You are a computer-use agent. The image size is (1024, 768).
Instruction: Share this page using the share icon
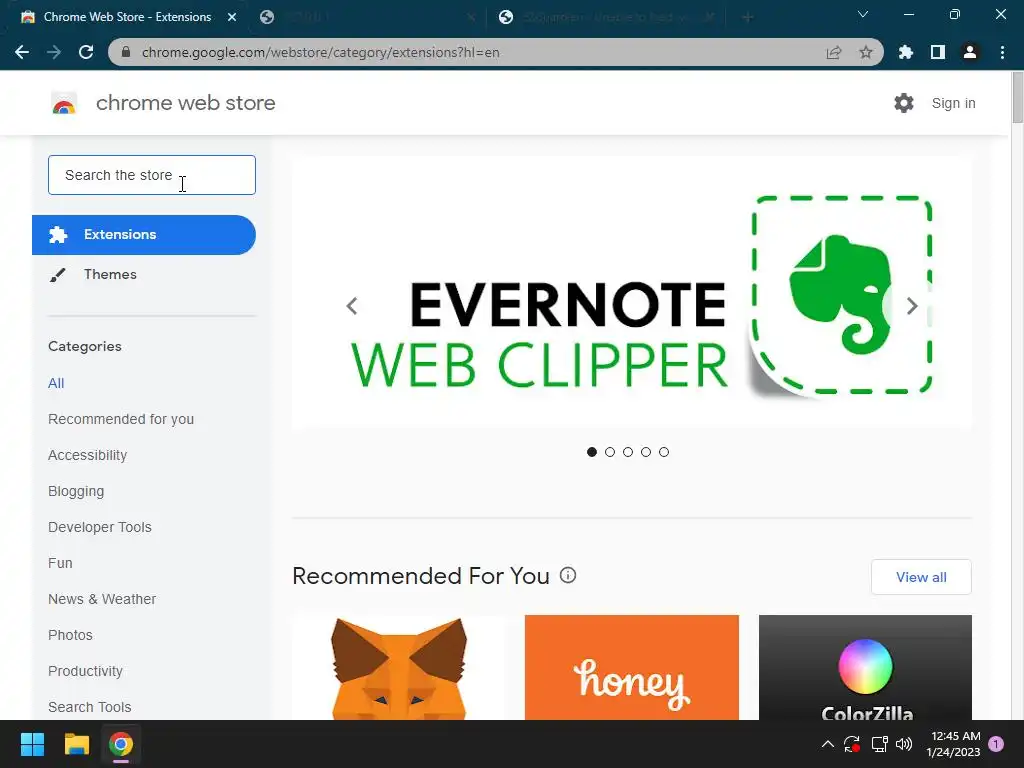point(834,52)
